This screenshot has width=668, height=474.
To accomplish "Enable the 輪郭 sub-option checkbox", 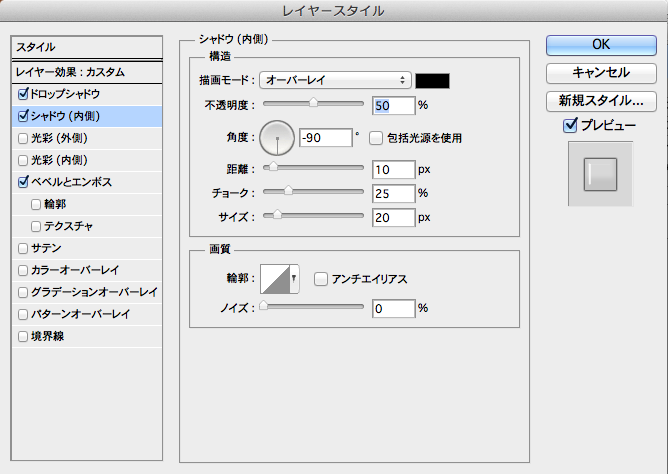I will pos(36,204).
